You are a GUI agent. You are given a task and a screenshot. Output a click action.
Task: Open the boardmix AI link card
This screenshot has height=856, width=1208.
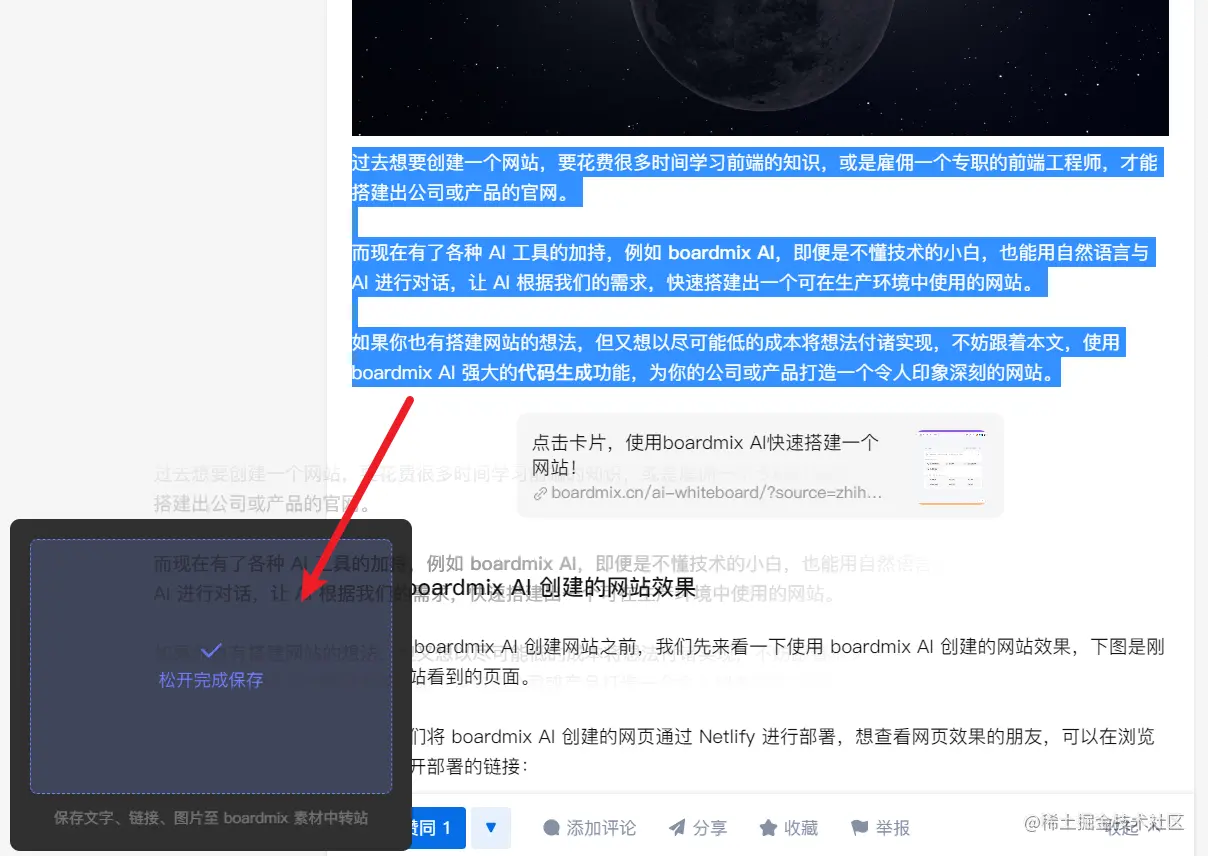(x=760, y=466)
